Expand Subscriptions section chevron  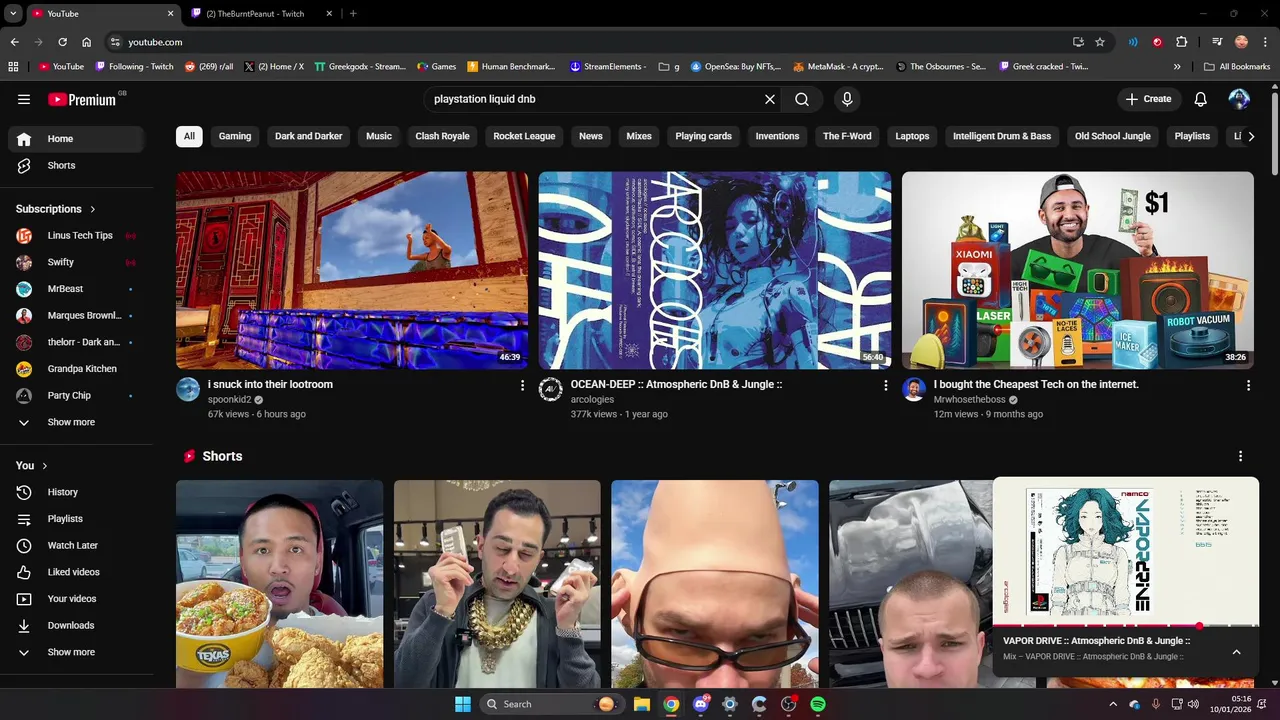93,209
